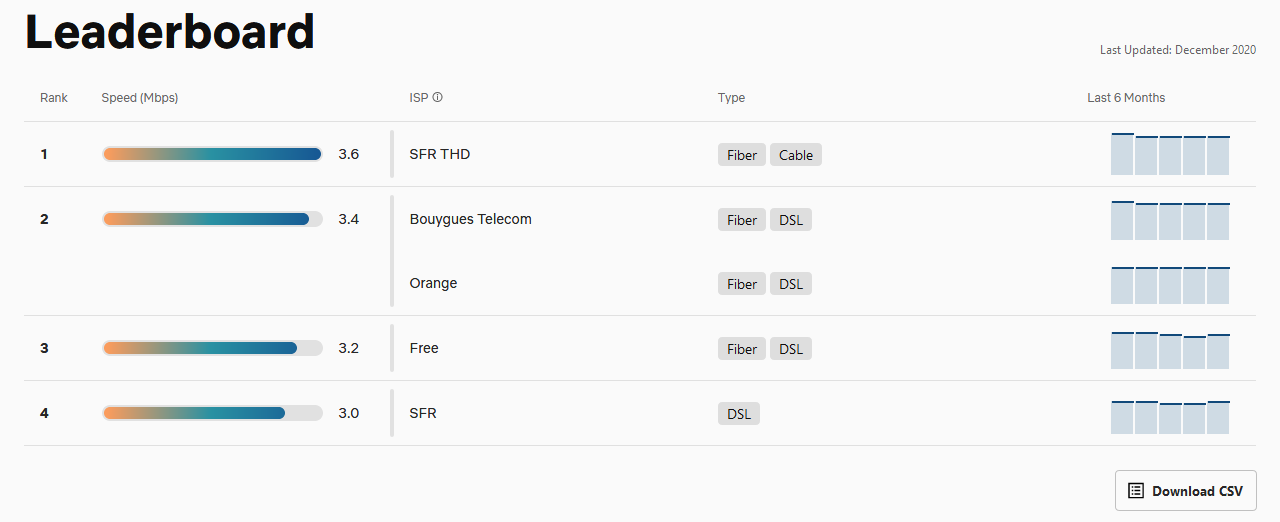Viewport: 1280px width, 522px height.
Task: Open the Bouygues Telecom entry
Action: coord(470,219)
